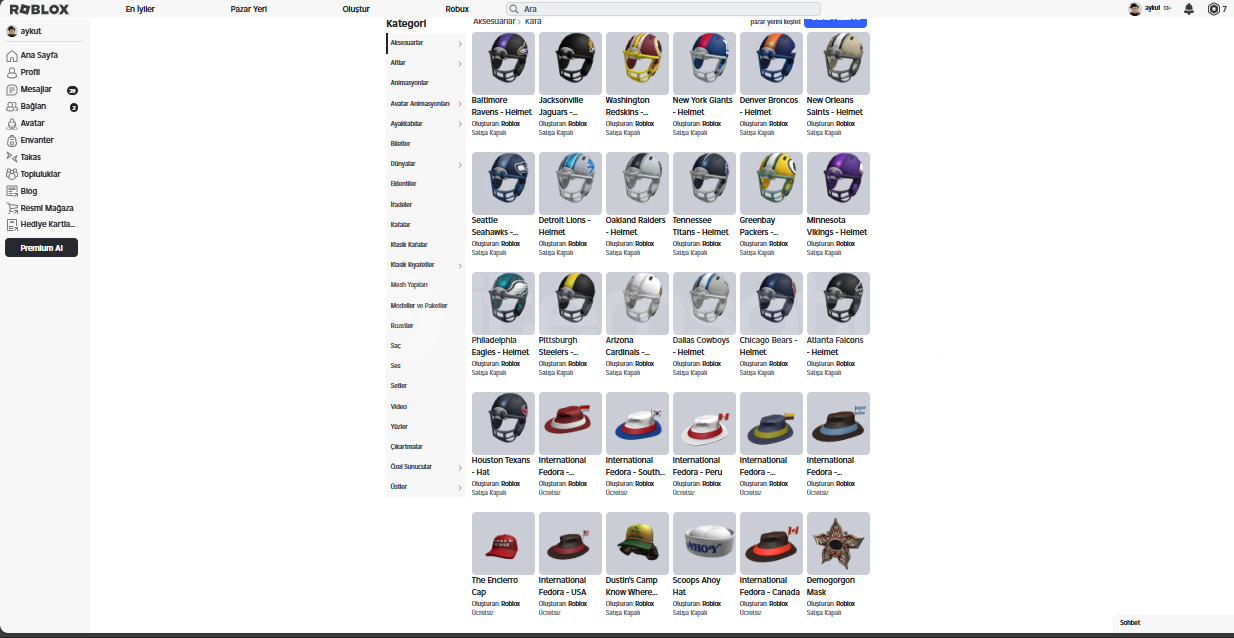Open Pittsburgh Steelers helmet thumbnail
Viewport: 1234px width, 638px height.
[570, 303]
